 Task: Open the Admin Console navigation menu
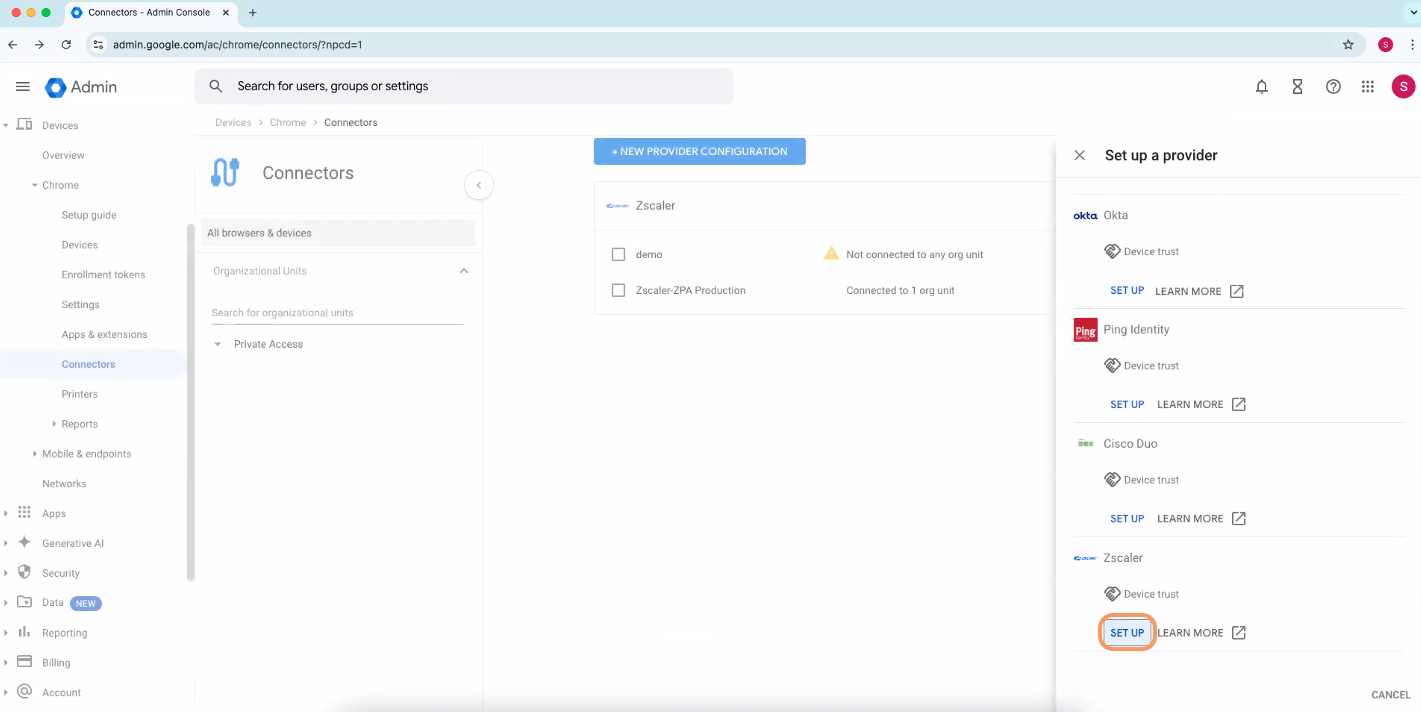coord(22,86)
